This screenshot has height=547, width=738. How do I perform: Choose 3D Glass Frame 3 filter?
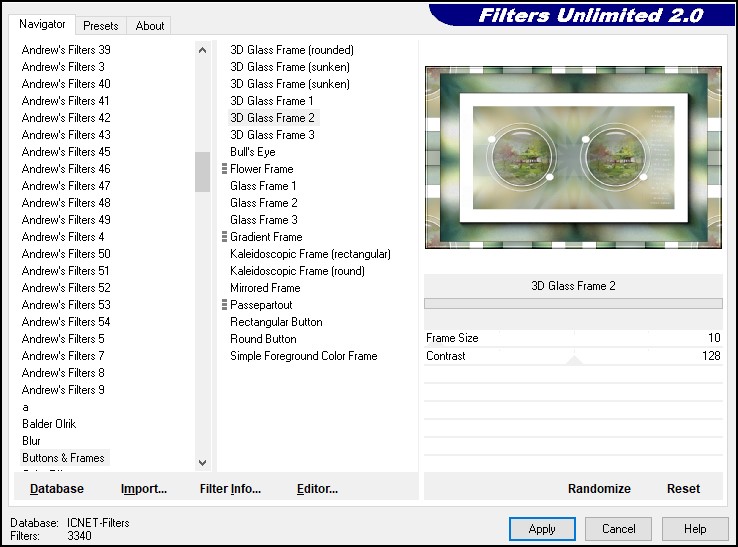[273, 135]
